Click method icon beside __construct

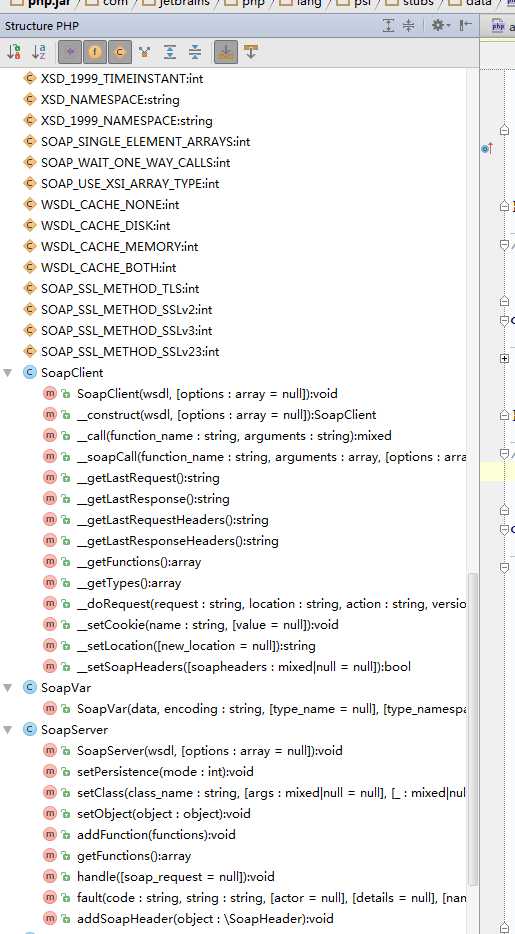pyautogui.click(x=50, y=415)
